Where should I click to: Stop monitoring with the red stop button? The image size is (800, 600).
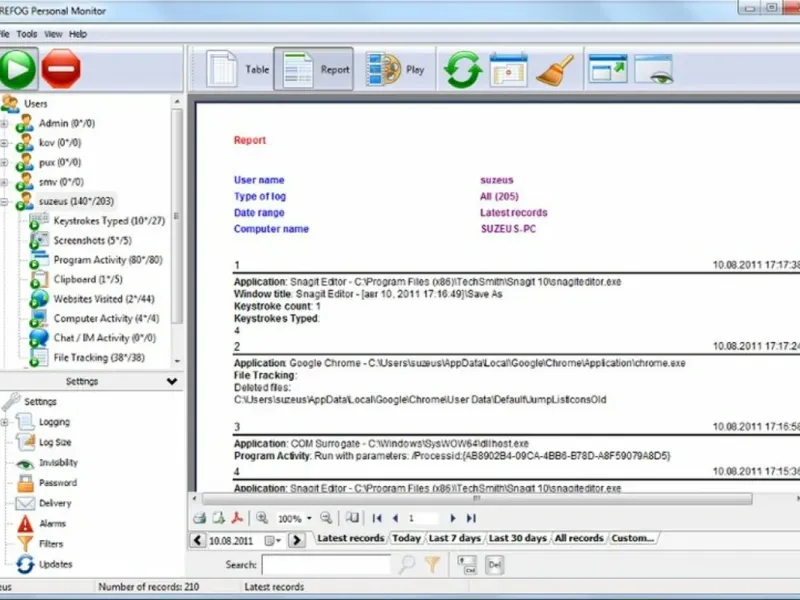(61, 69)
